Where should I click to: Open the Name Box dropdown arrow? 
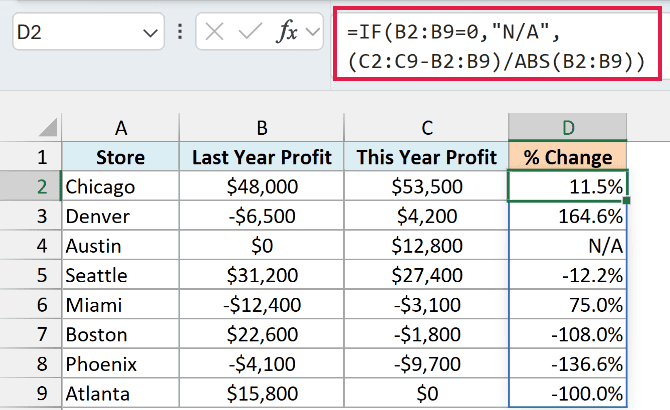point(150,32)
